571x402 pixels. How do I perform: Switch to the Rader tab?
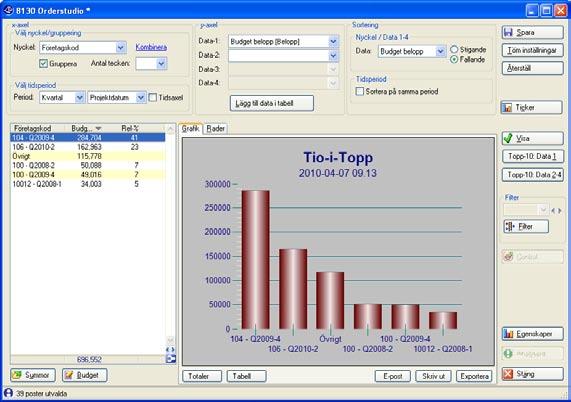click(216, 129)
